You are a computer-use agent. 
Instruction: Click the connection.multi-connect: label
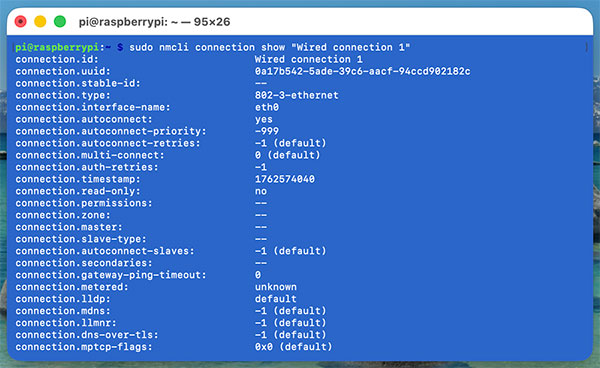(x=90, y=155)
